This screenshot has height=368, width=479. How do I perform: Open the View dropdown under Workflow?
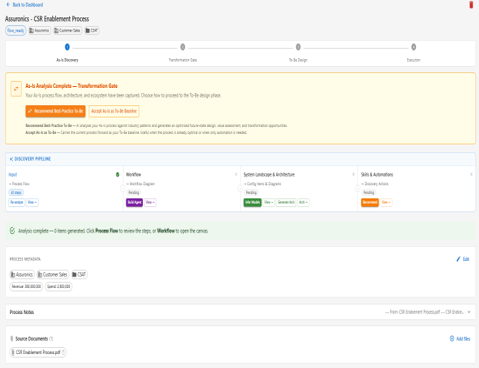point(150,202)
